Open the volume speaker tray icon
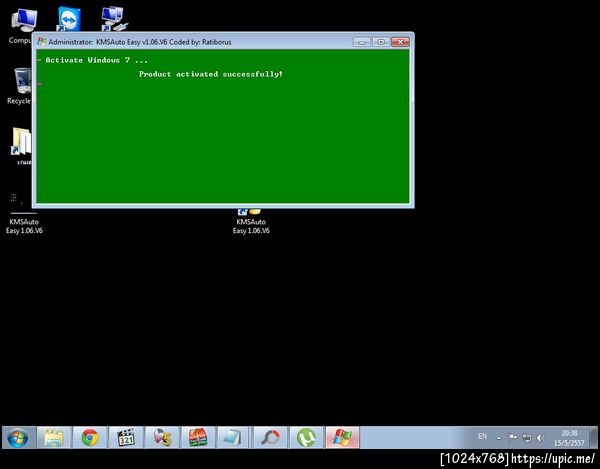The image size is (600, 469). click(x=540, y=438)
